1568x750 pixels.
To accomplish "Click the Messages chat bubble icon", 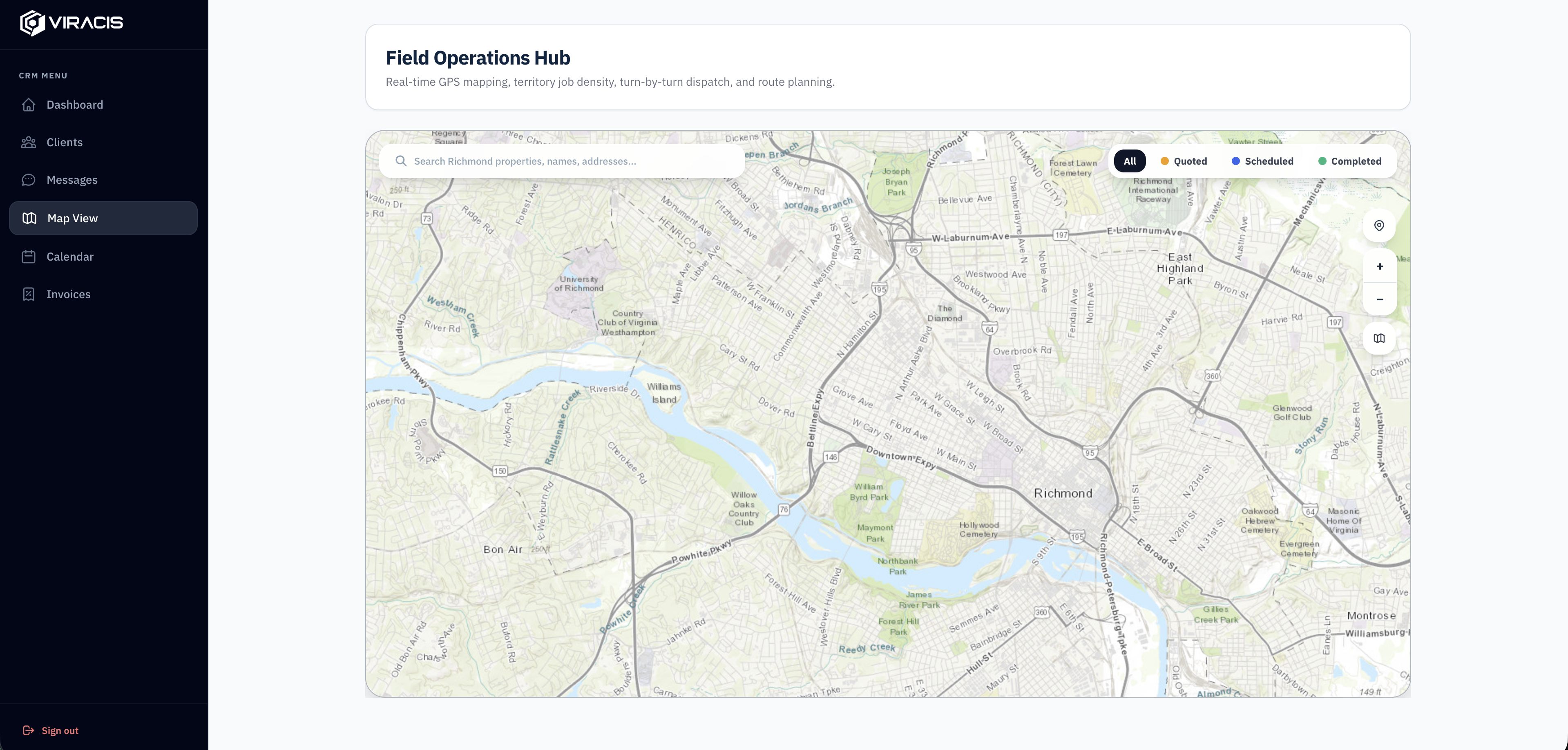I will pos(29,180).
